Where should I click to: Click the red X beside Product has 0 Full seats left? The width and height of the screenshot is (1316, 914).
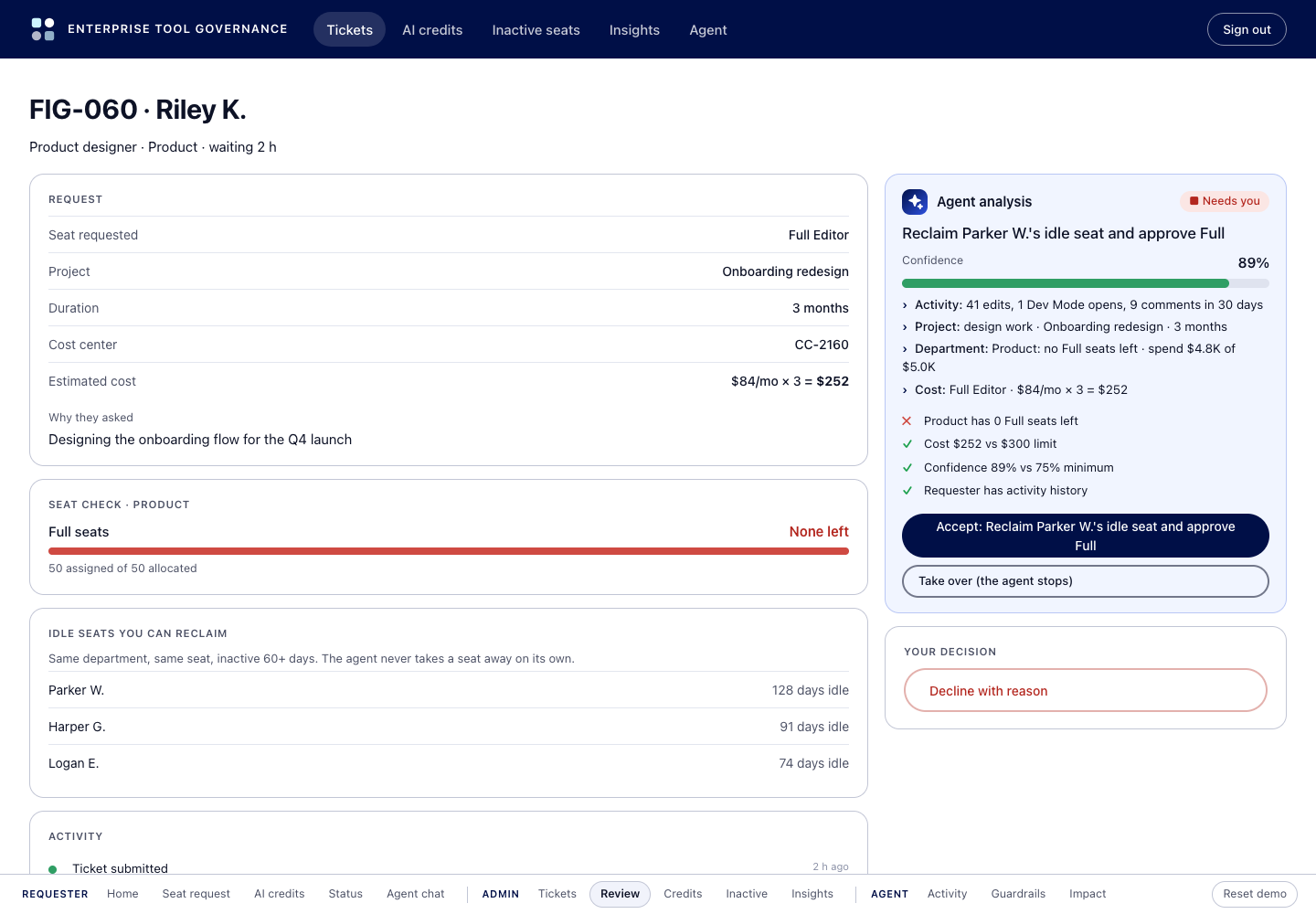(x=907, y=421)
